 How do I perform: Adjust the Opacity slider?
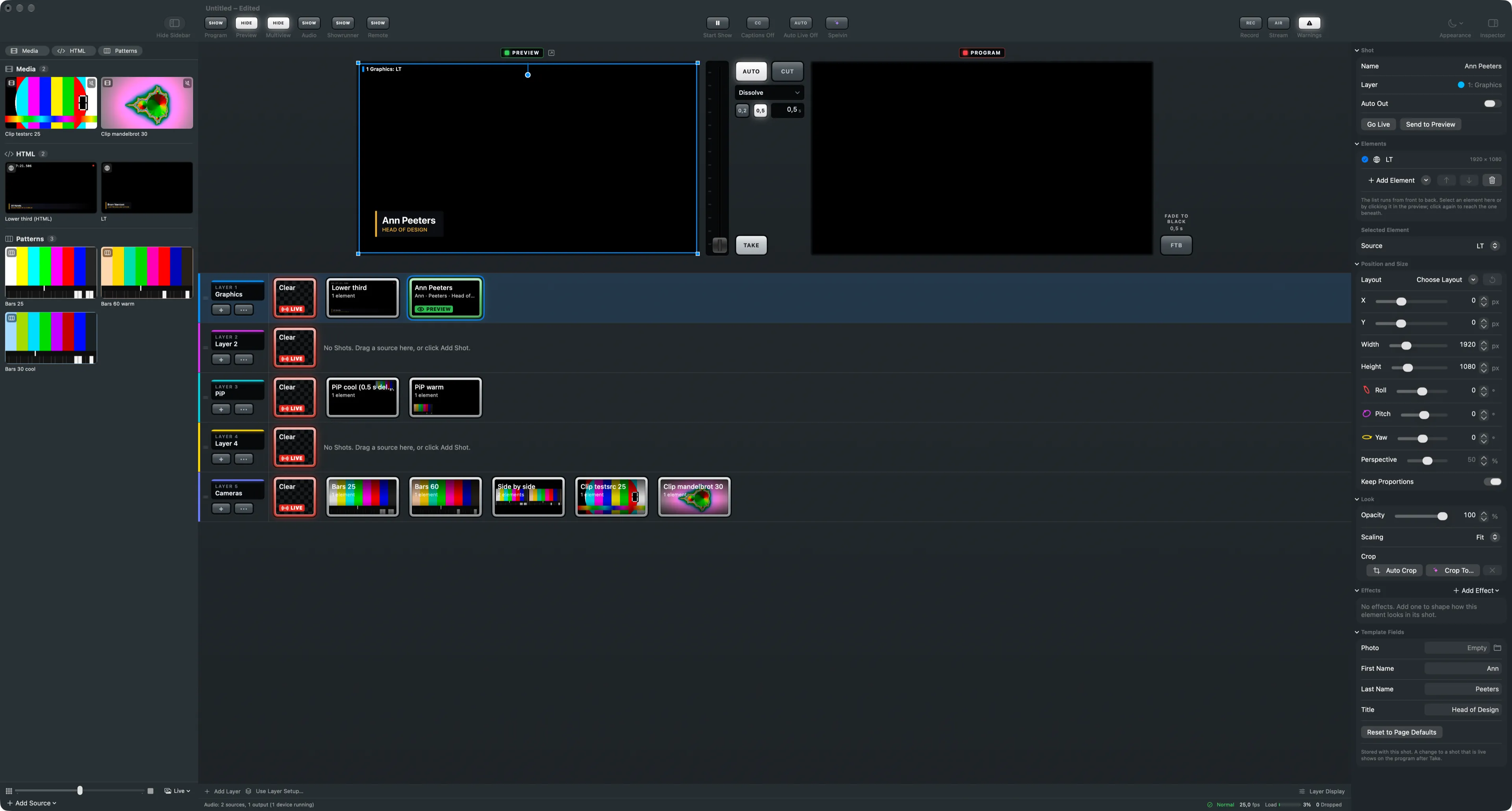(1420, 517)
